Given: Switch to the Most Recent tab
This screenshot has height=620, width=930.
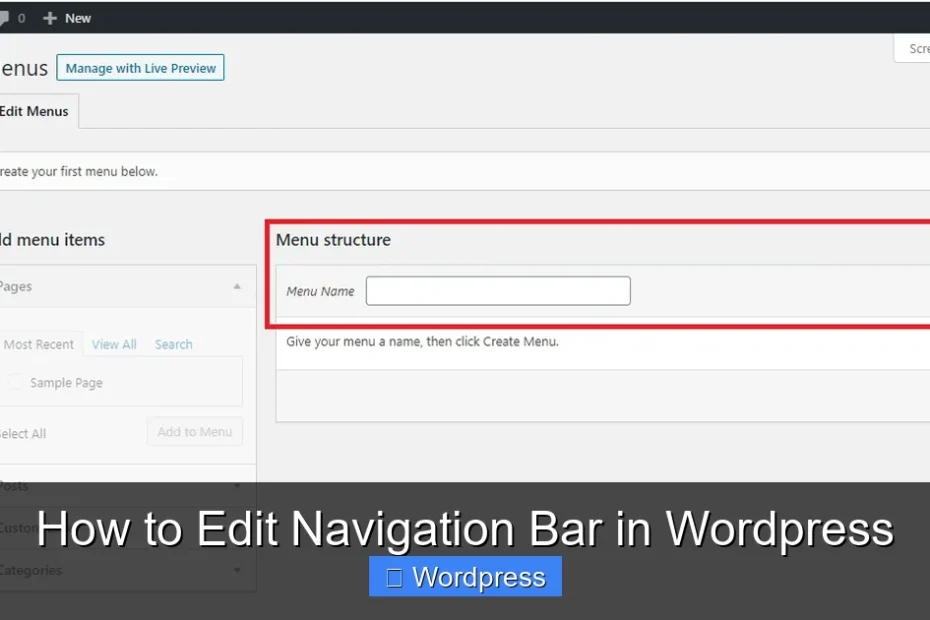Looking at the screenshot, I should [x=39, y=344].
